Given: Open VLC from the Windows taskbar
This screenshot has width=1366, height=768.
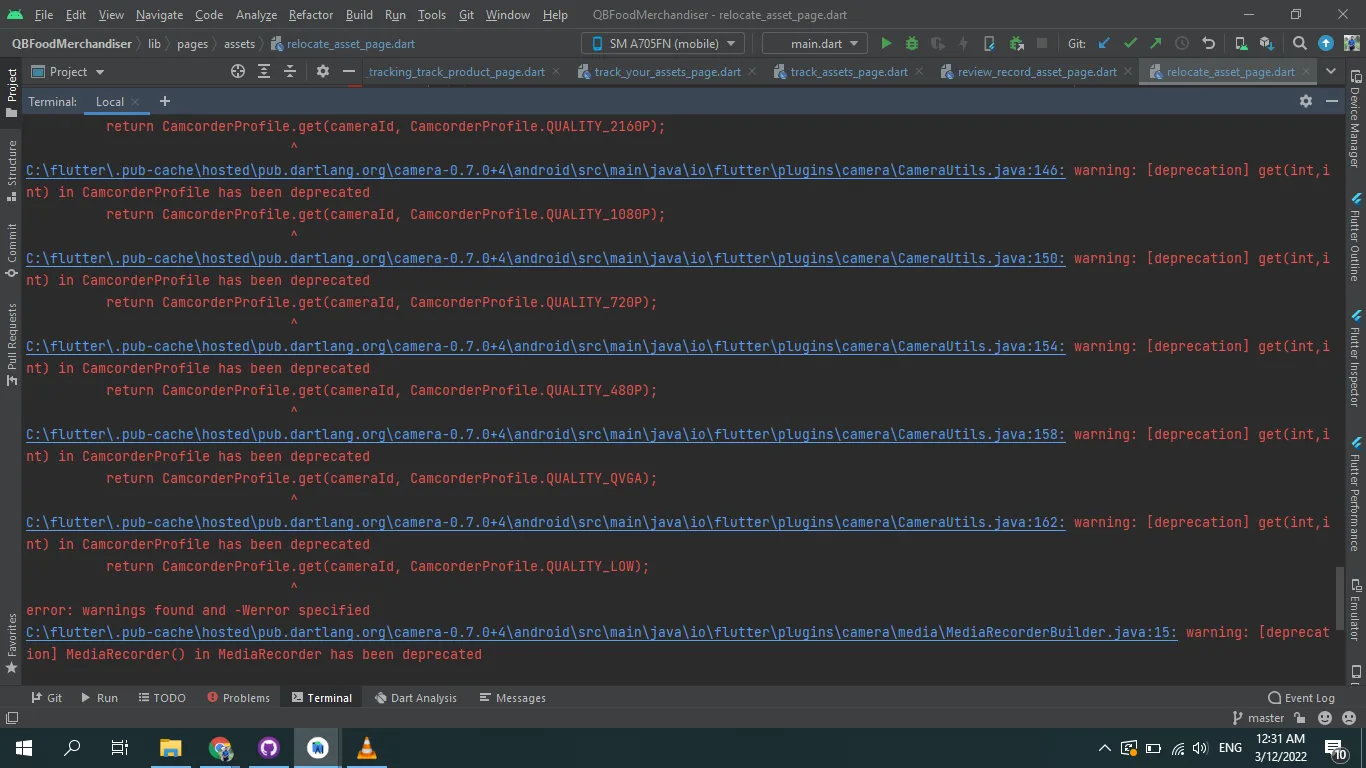Looking at the screenshot, I should coord(367,748).
